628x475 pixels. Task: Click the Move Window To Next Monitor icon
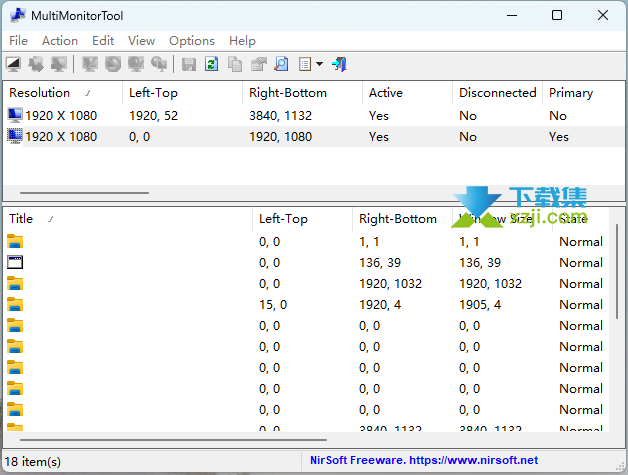(36, 64)
